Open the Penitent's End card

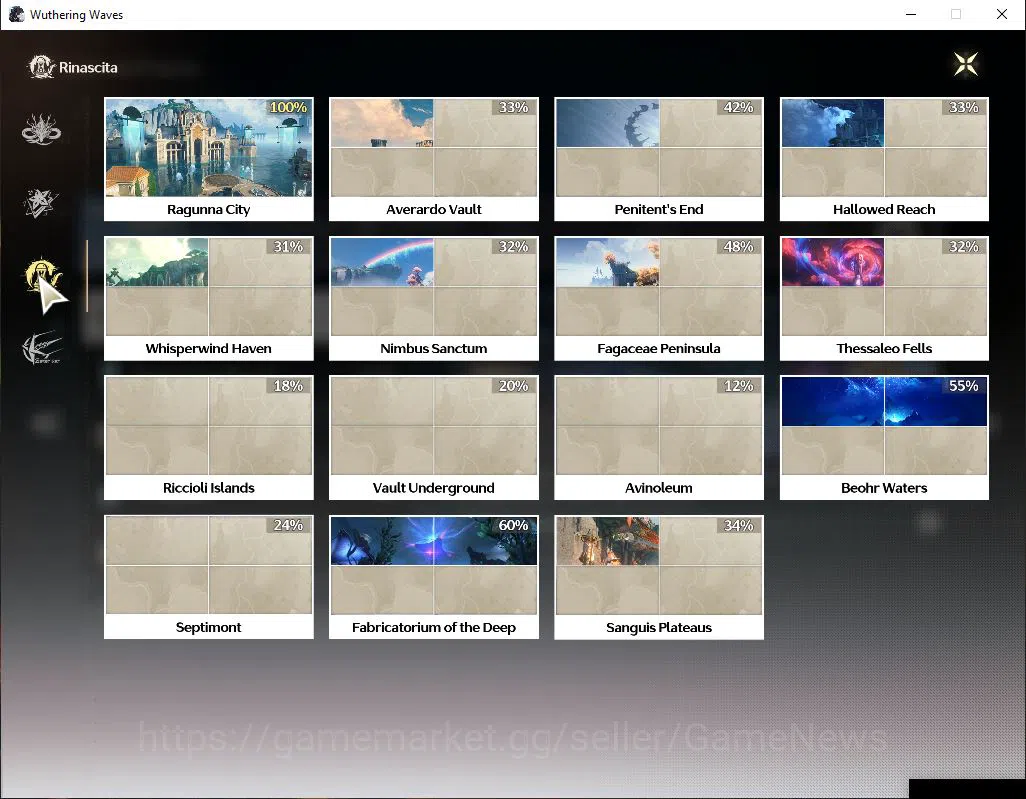(659, 159)
